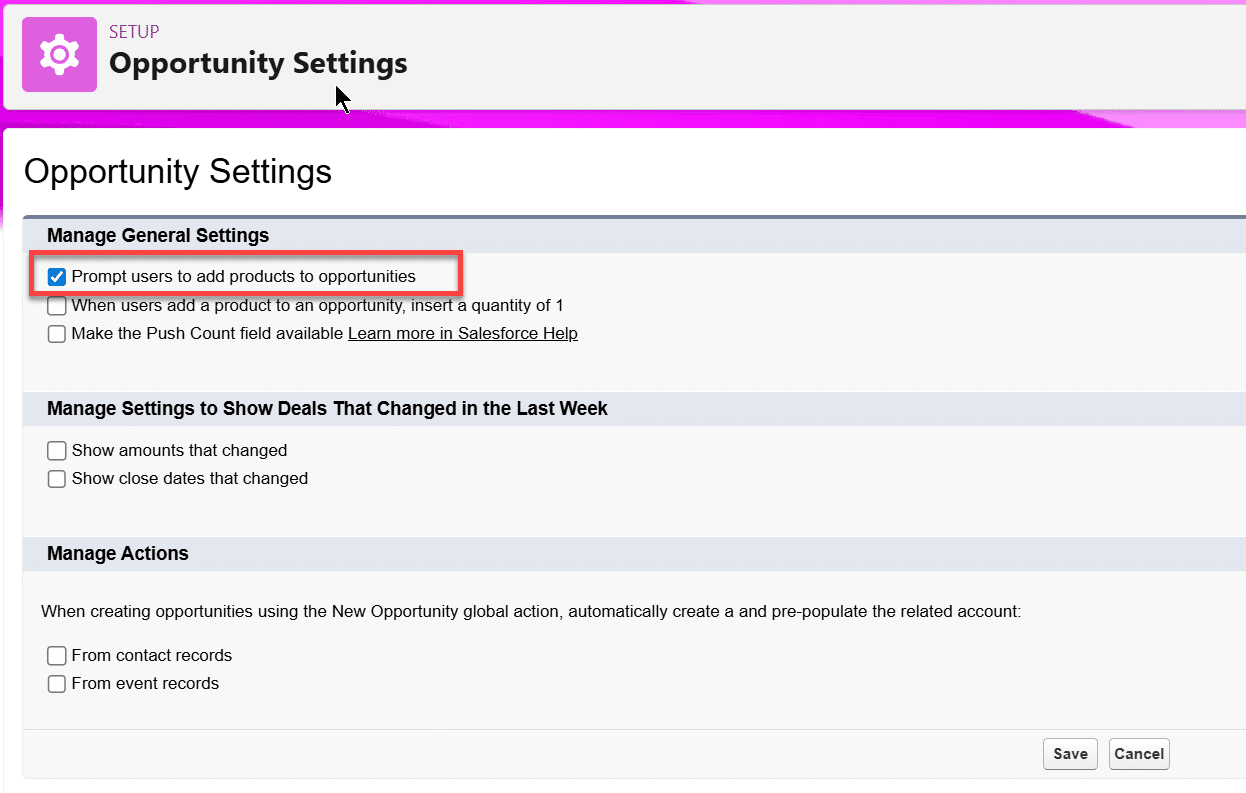
Task: Click the New Opportunity global action description text
Action: click(530, 611)
